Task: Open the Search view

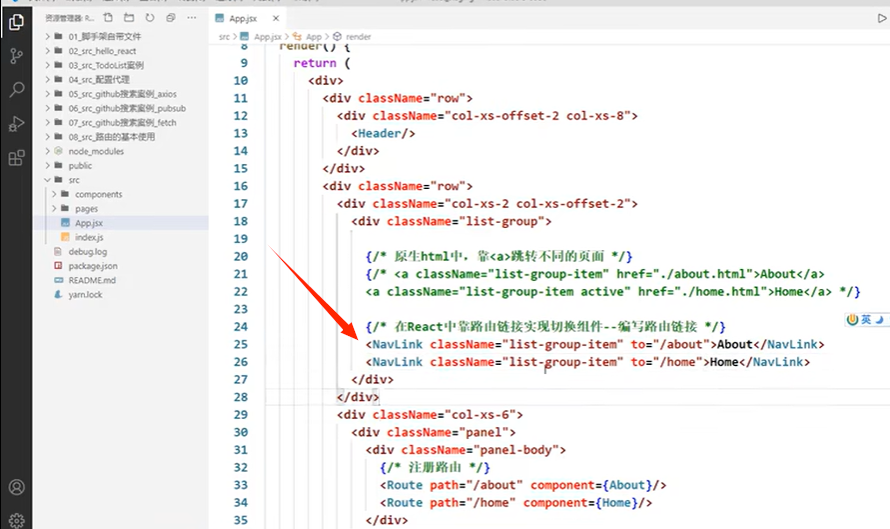Action: pos(16,89)
